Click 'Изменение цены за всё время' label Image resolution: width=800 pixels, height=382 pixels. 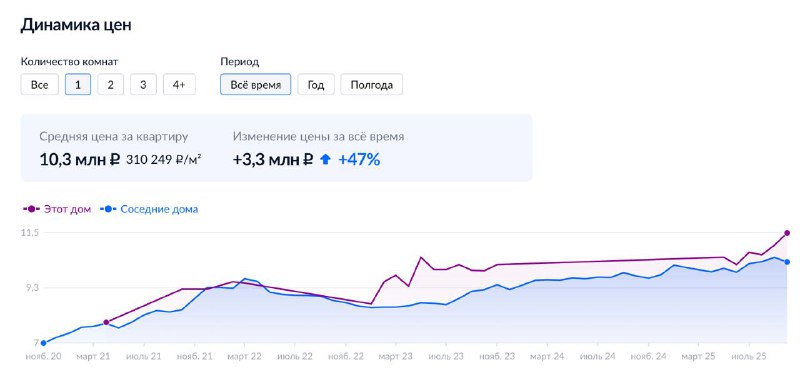[x=319, y=137]
